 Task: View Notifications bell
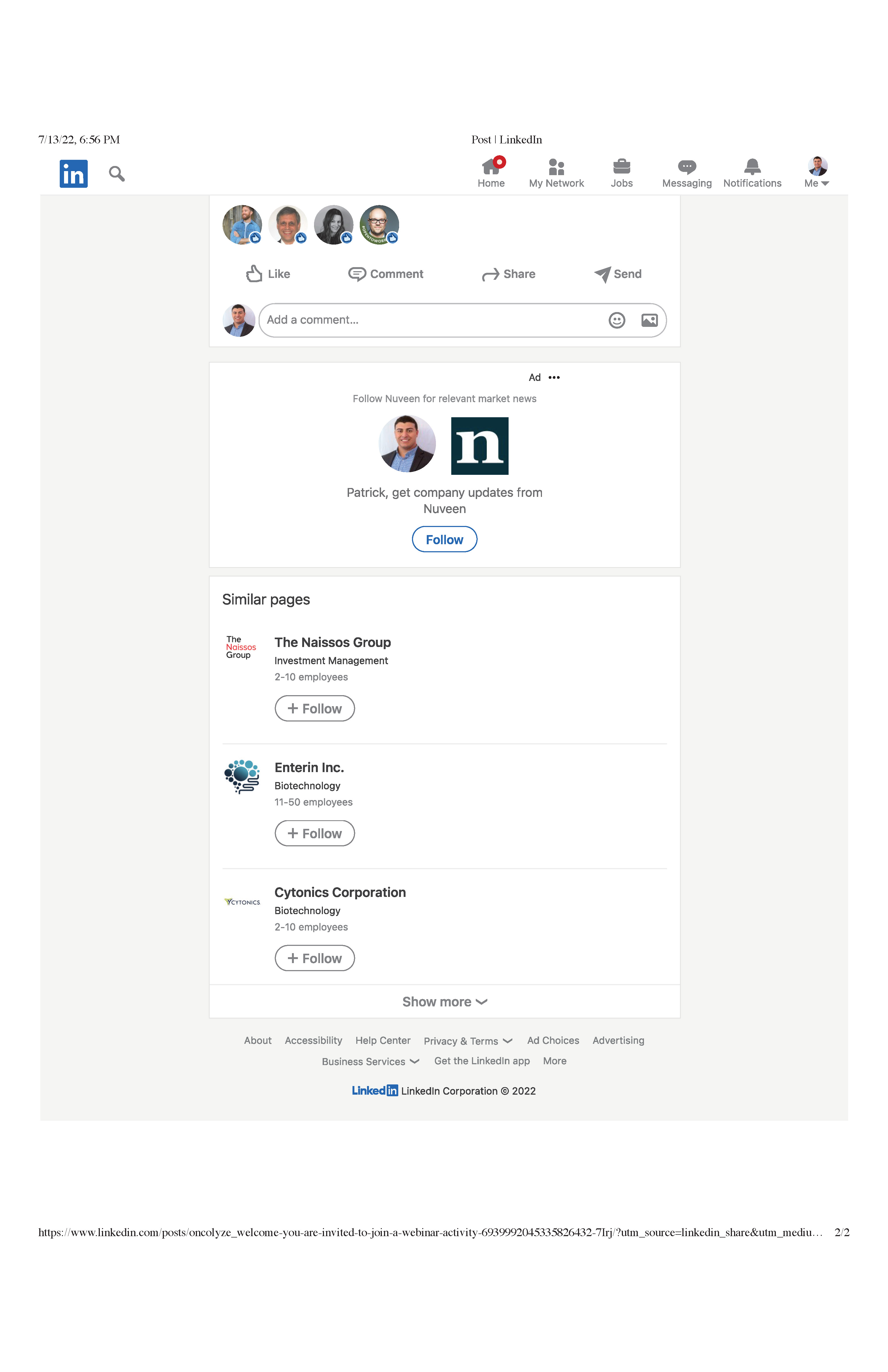(752, 173)
